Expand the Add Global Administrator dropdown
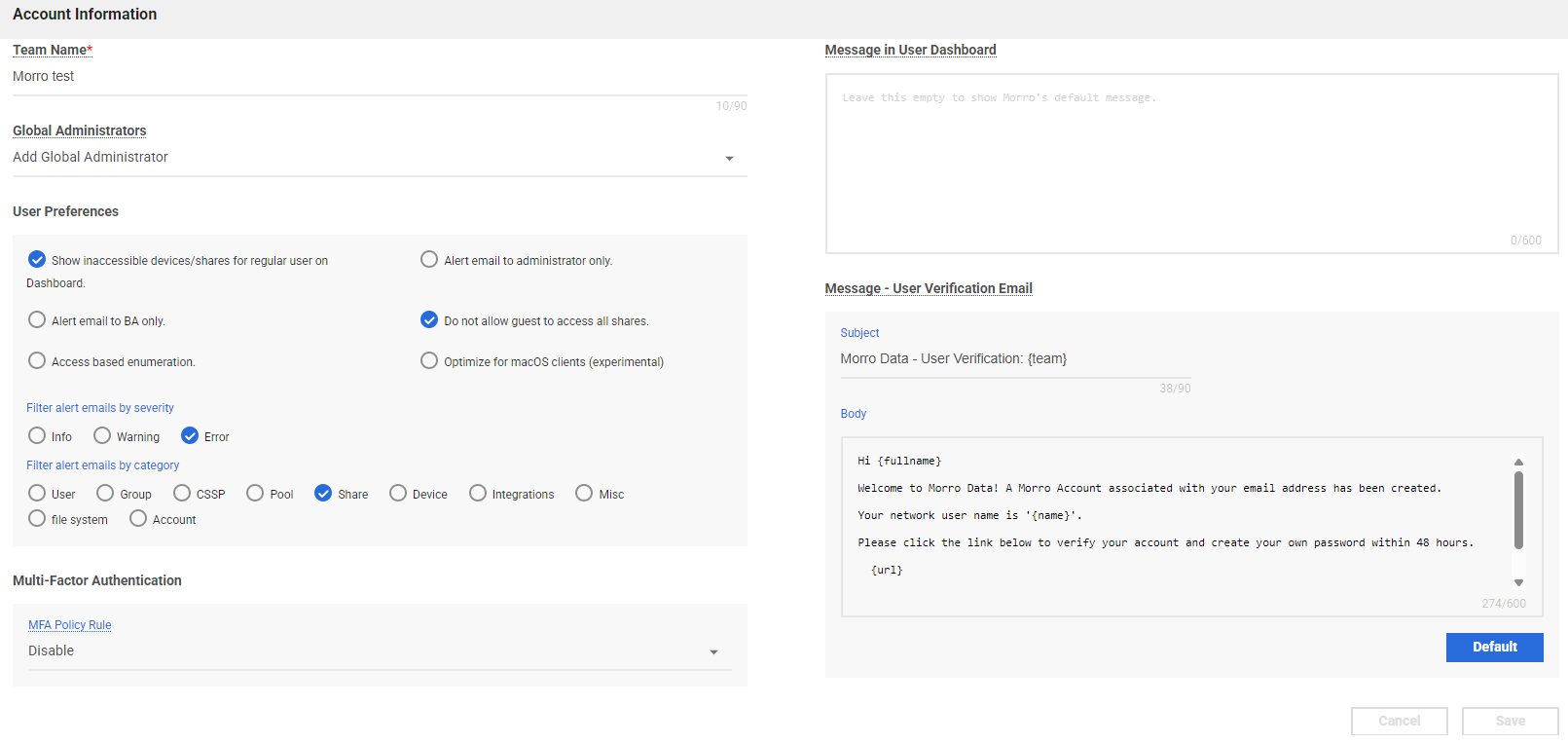 729,158
